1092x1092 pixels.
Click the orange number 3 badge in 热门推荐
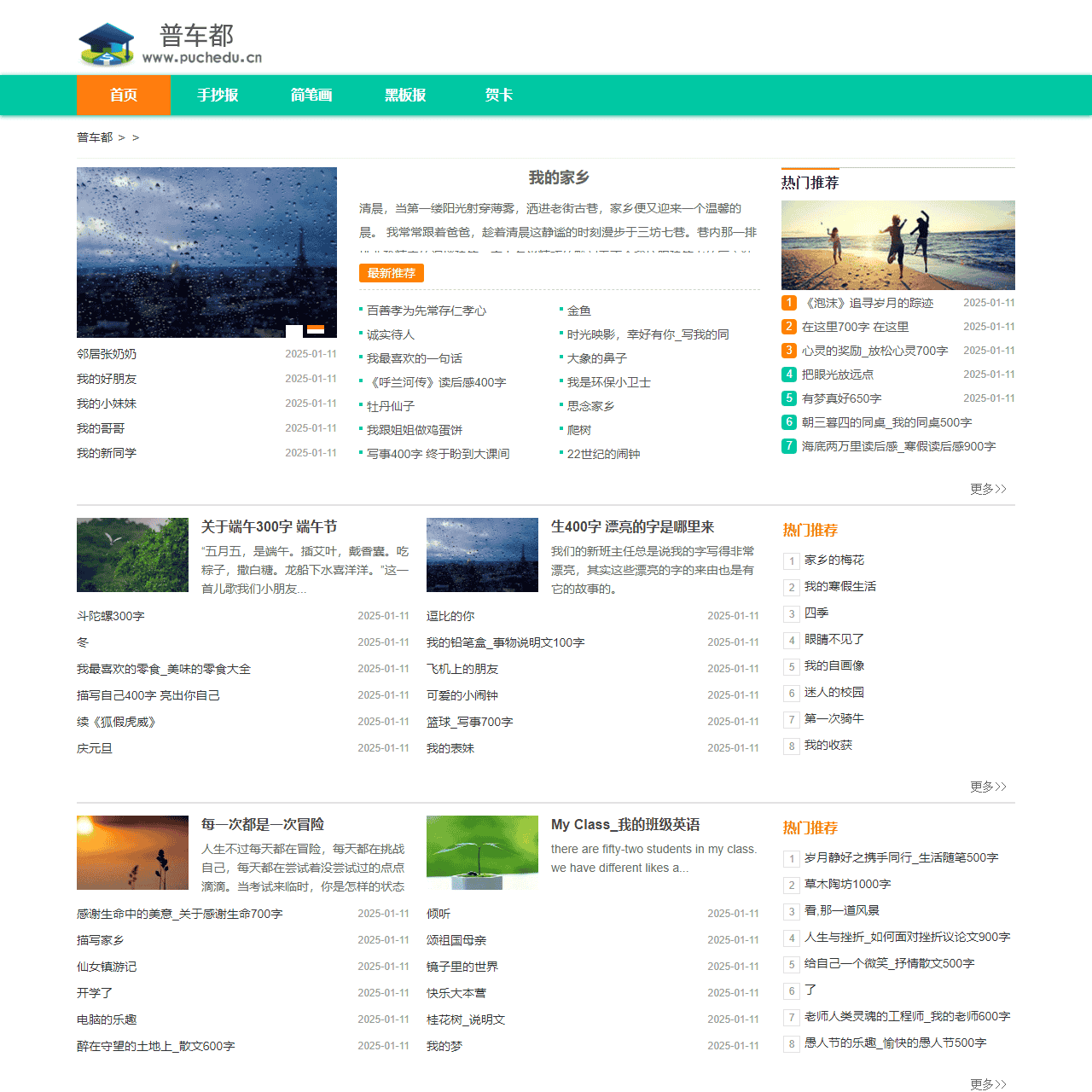(788, 351)
